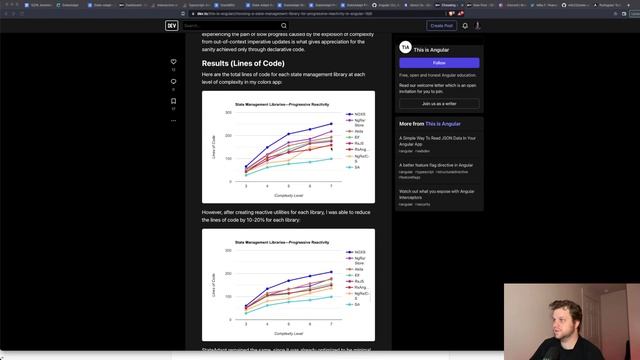Open the Angular Interceptors article link
The height and width of the screenshot is (360, 640).
[437, 194]
